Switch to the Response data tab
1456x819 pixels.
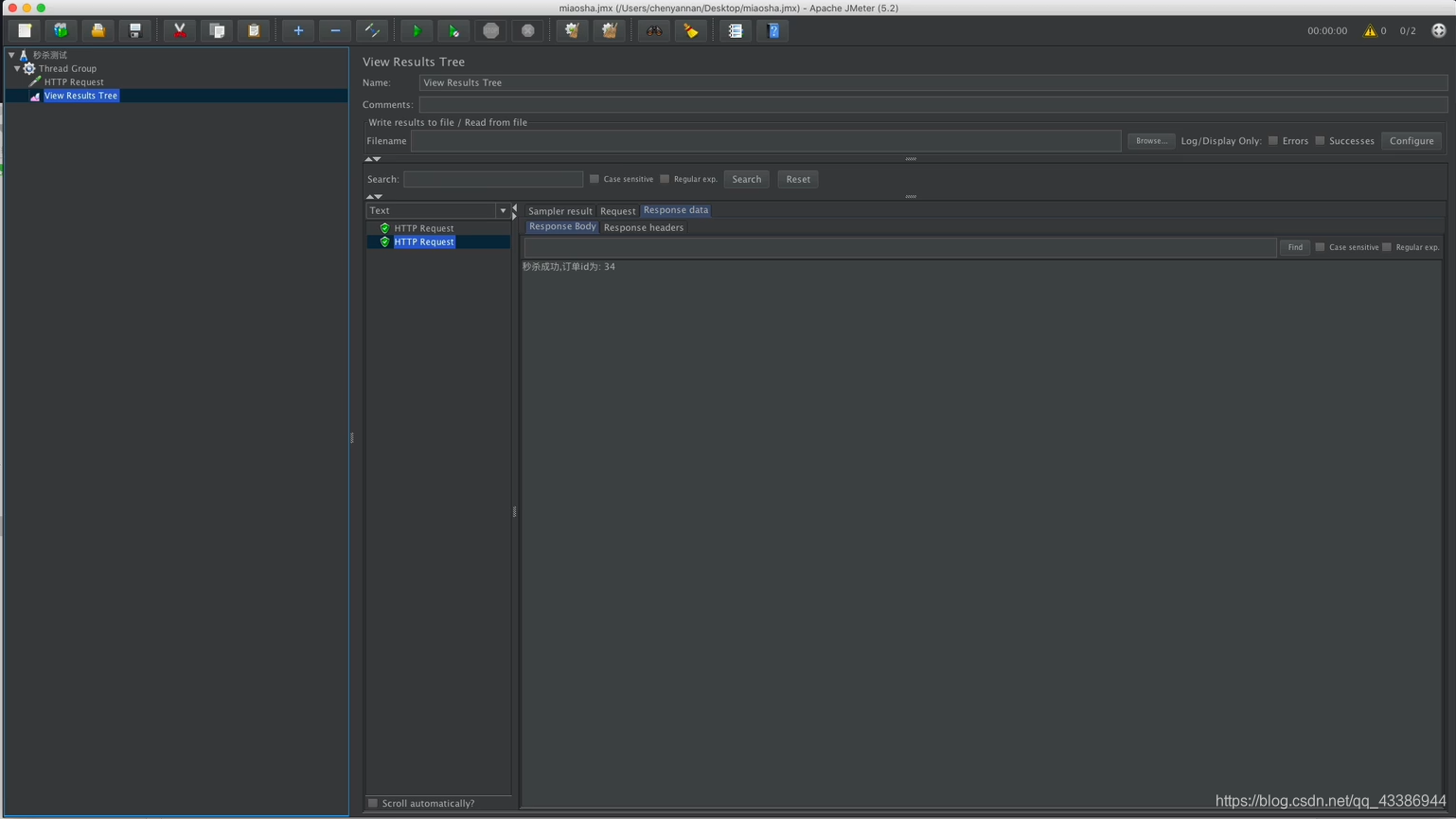pyautogui.click(x=676, y=210)
